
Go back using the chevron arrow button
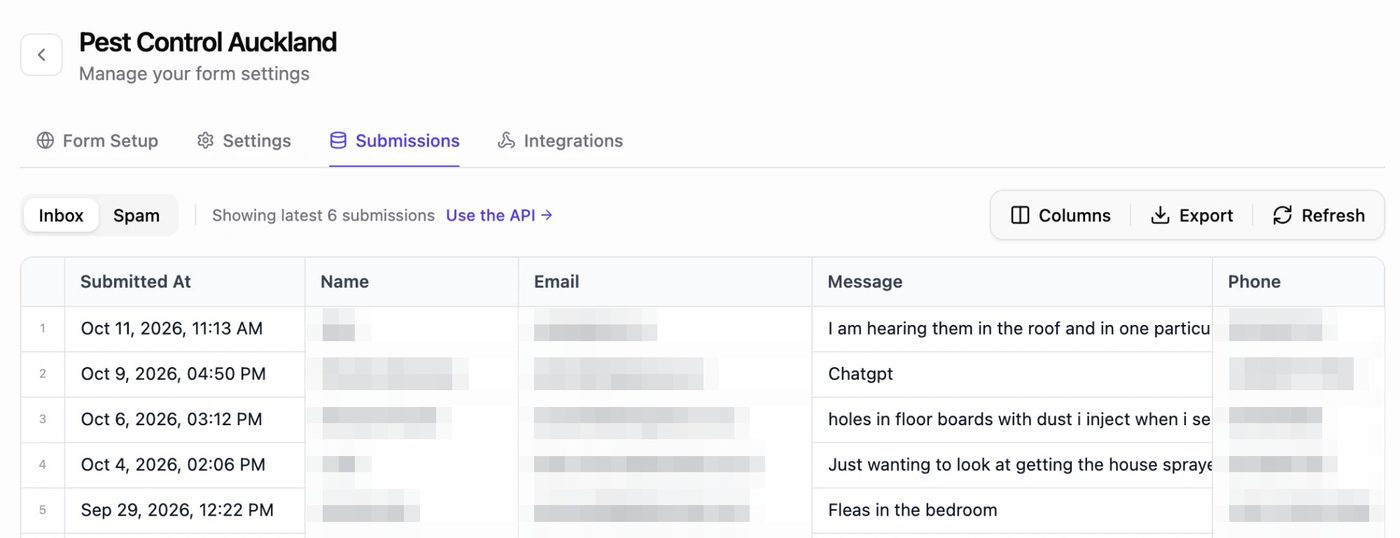[41, 55]
